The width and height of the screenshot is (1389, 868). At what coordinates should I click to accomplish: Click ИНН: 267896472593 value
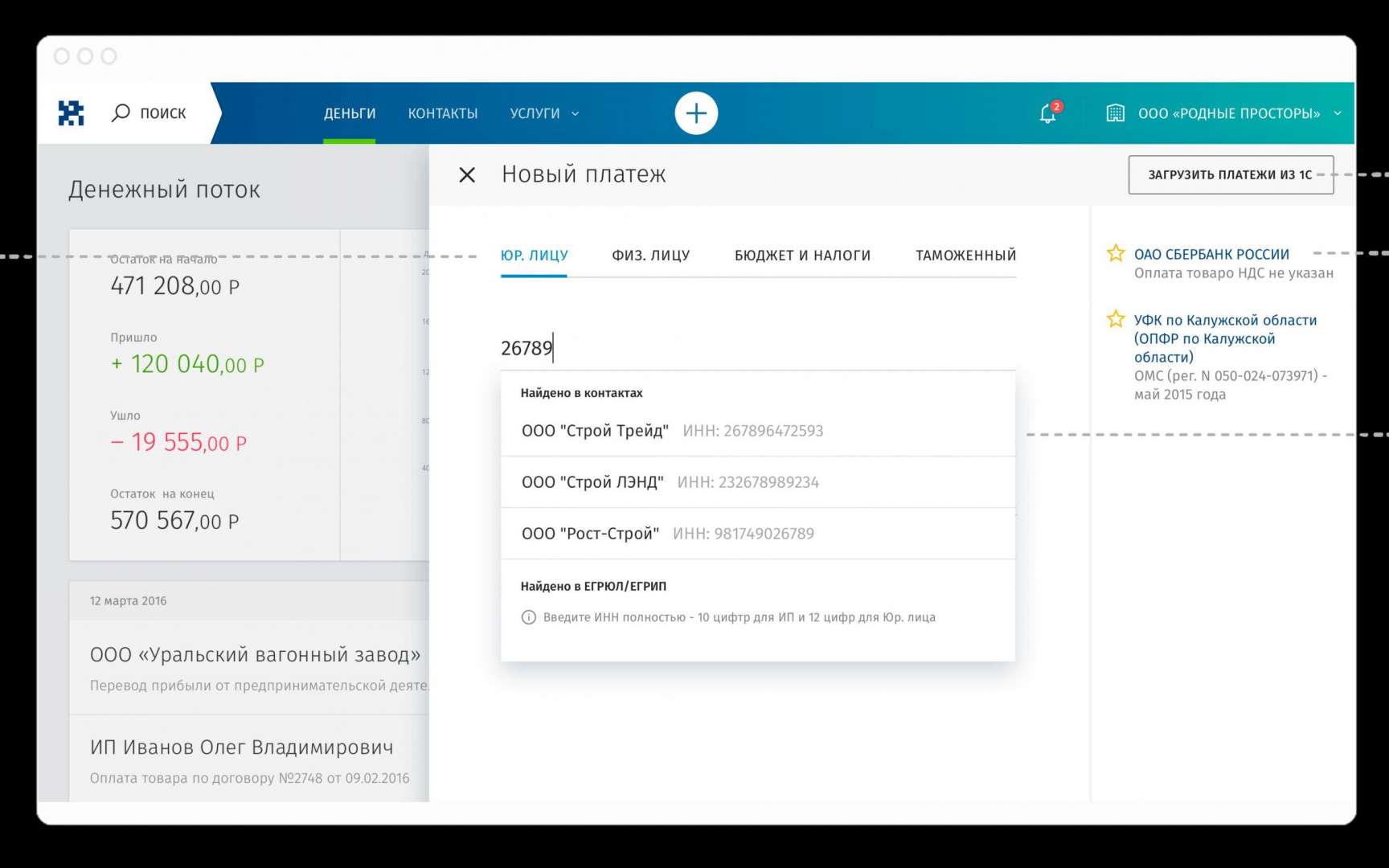[753, 431]
